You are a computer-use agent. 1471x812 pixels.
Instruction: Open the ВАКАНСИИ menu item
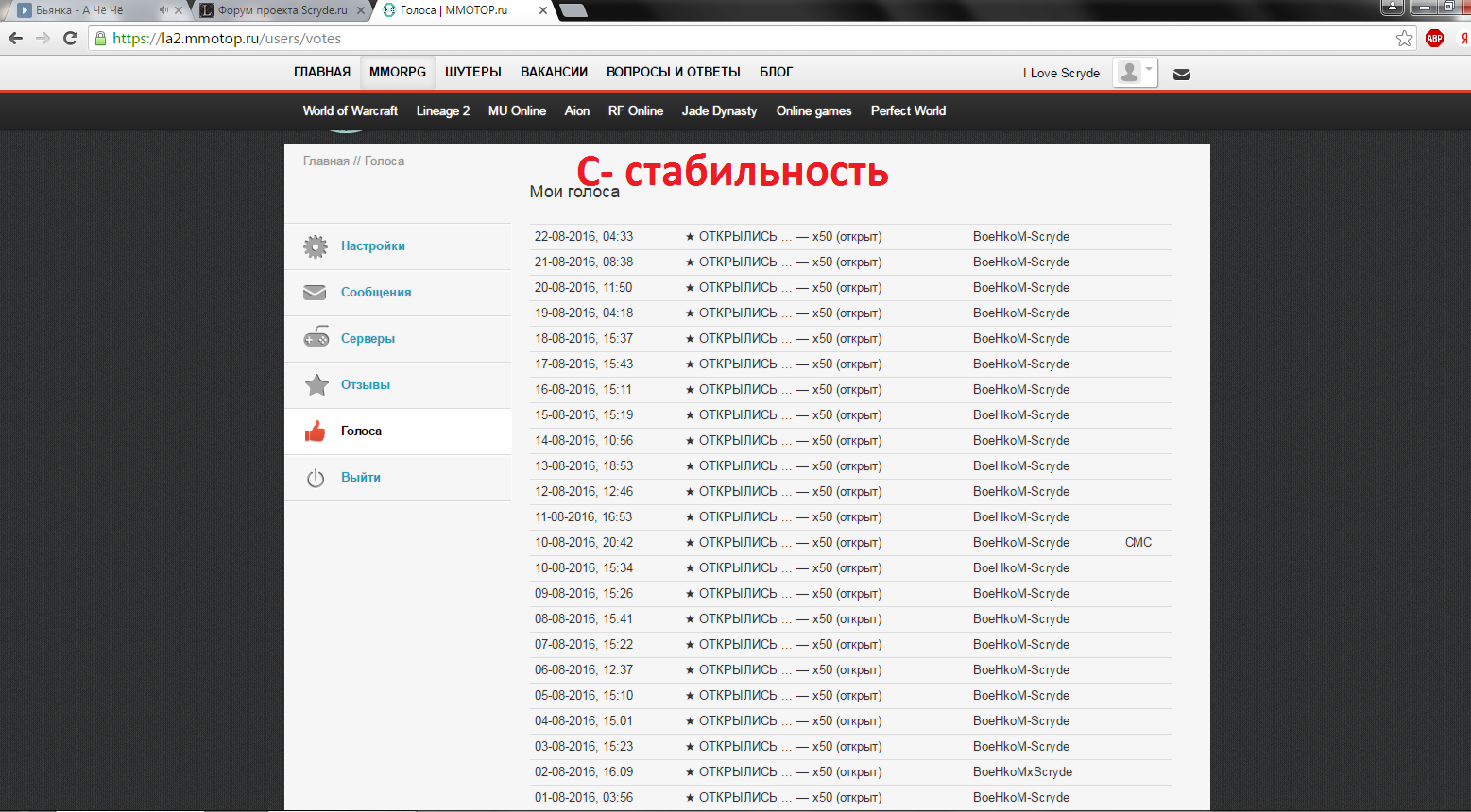pos(554,72)
